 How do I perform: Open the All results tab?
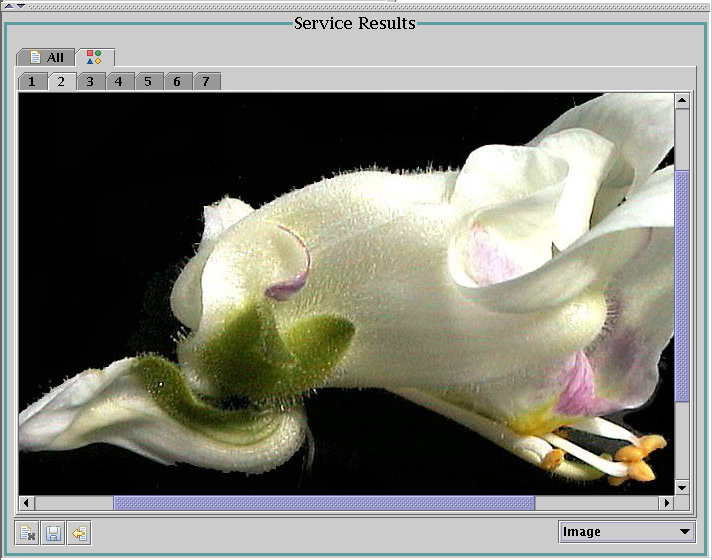click(46, 57)
